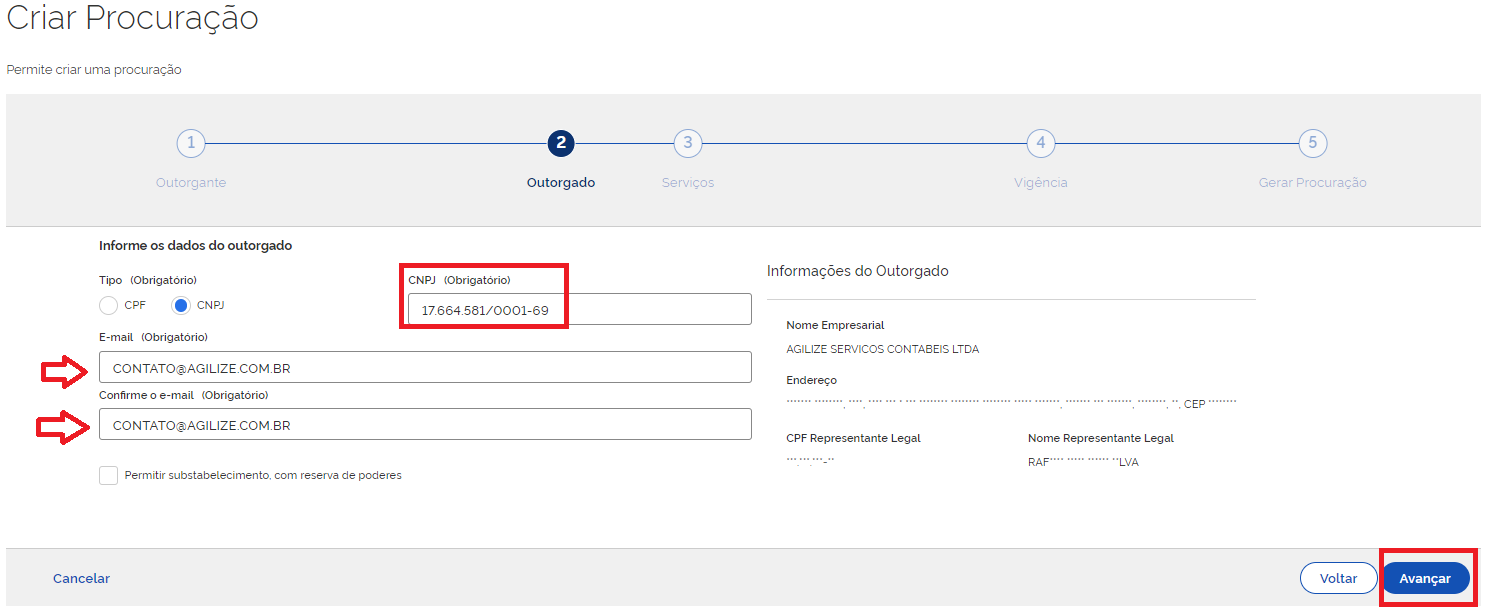This screenshot has height=615, width=1491.
Task: Click the Outorgante step label
Action: (191, 183)
